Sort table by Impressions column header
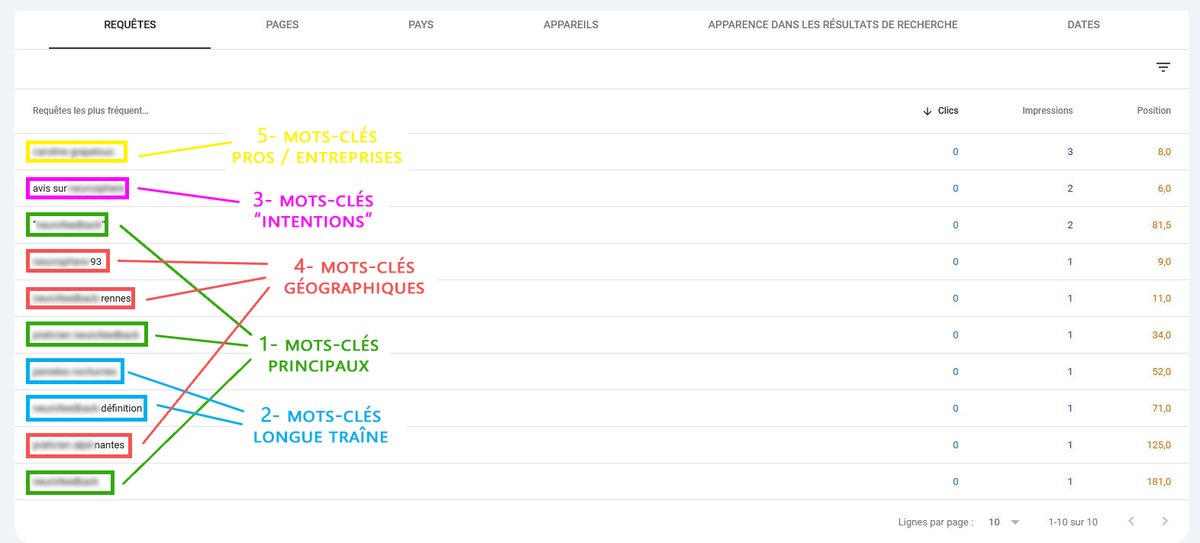1200x543 pixels. coord(1047,111)
